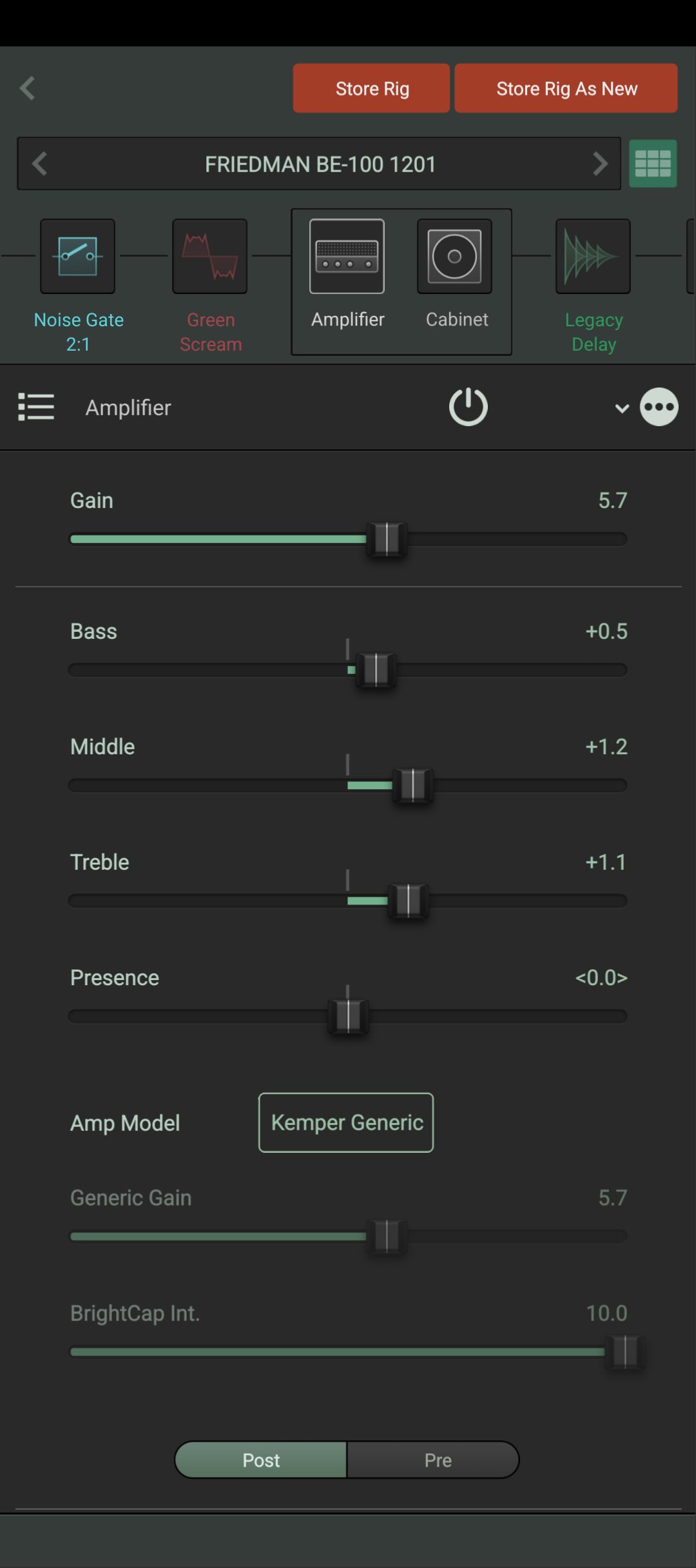
Task: Select the Green Scream stomp icon
Action: pos(209,256)
